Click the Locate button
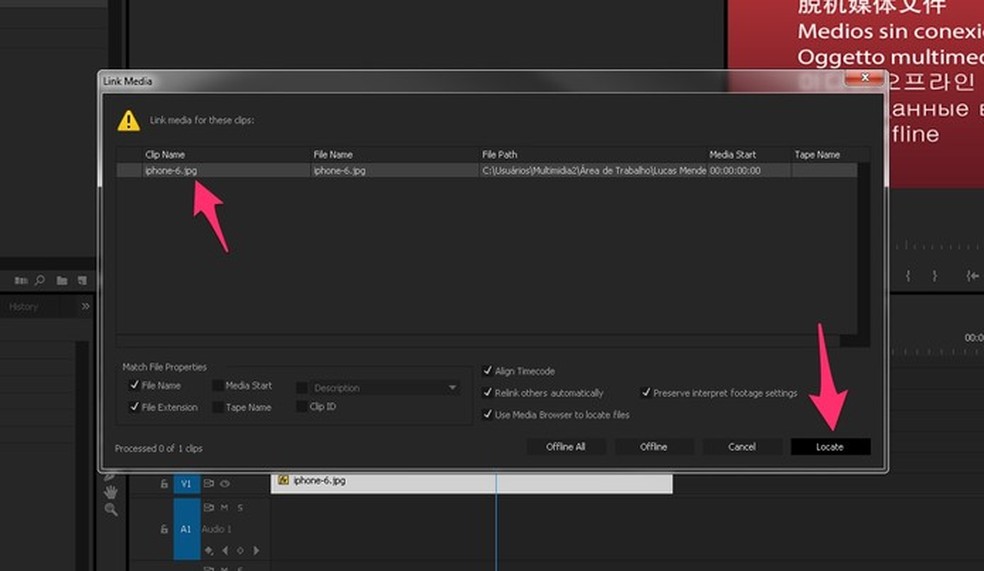The height and width of the screenshot is (571, 984). (x=830, y=447)
